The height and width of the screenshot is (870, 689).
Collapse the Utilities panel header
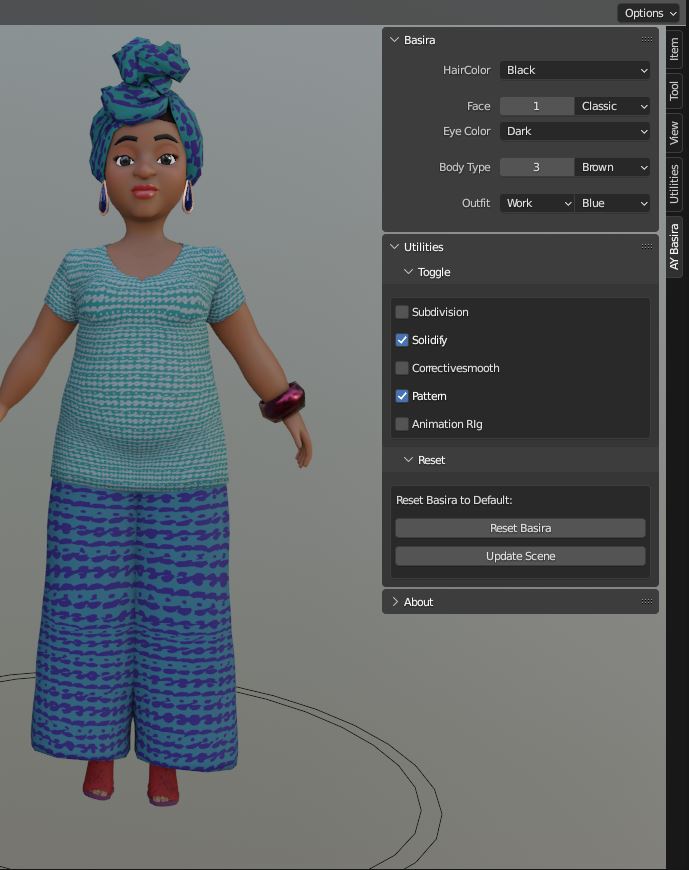pyautogui.click(x=423, y=247)
